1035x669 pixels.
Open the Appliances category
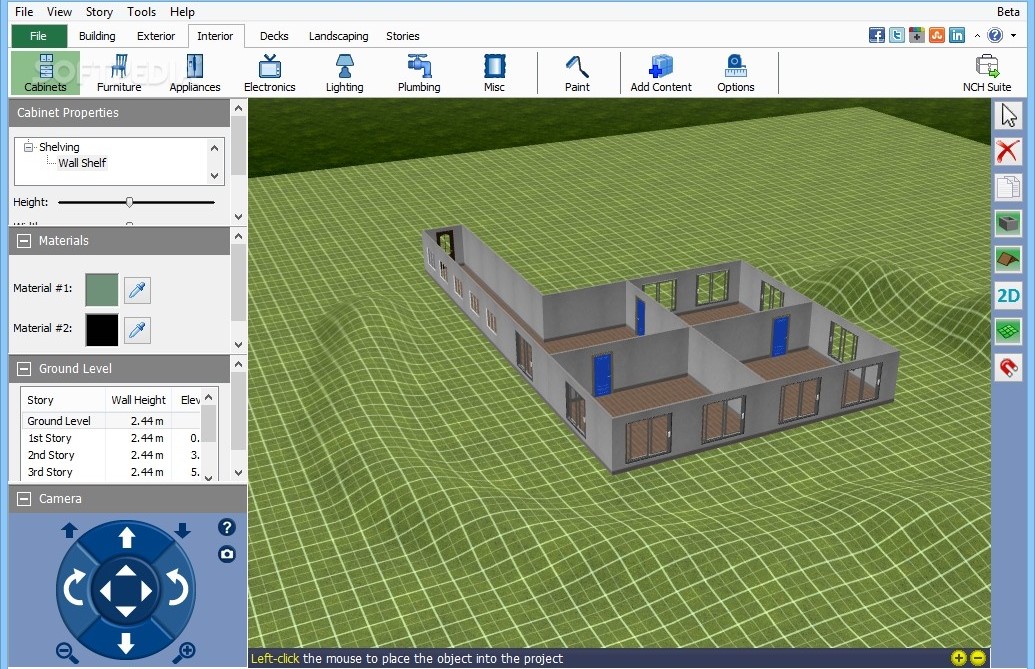194,70
